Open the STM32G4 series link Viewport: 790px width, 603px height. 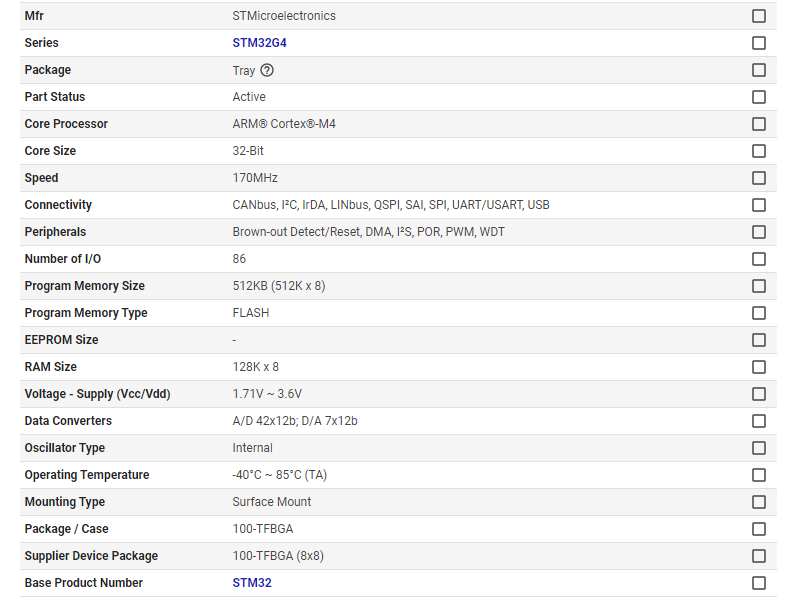coord(259,43)
